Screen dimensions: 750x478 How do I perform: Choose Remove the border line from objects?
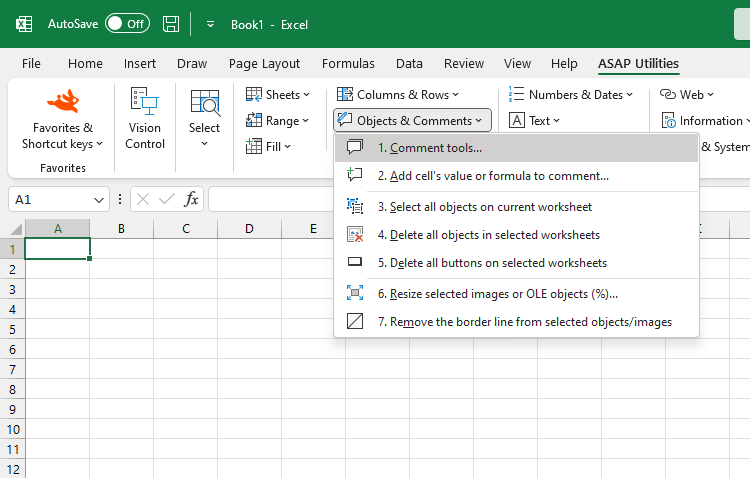pyautogui.click(x=516, y=322)
